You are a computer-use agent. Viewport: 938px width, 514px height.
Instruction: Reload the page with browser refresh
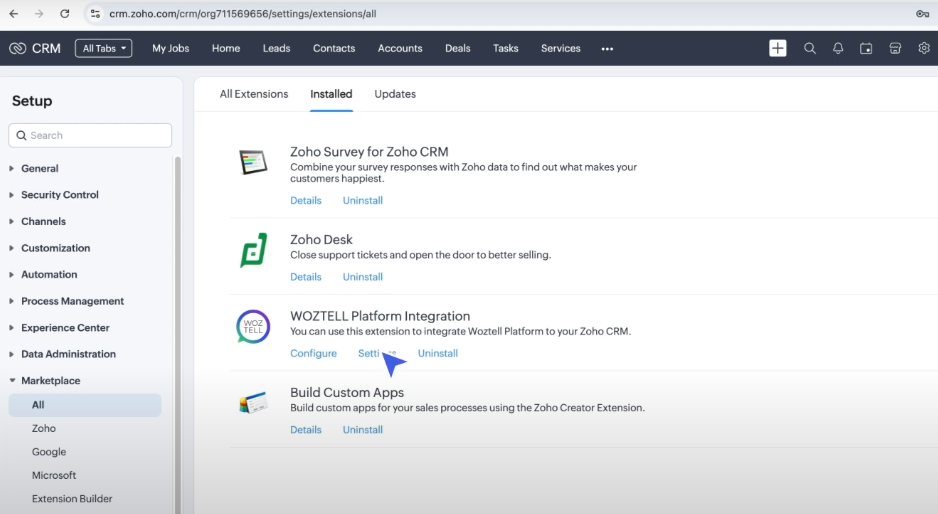point(65,14)
